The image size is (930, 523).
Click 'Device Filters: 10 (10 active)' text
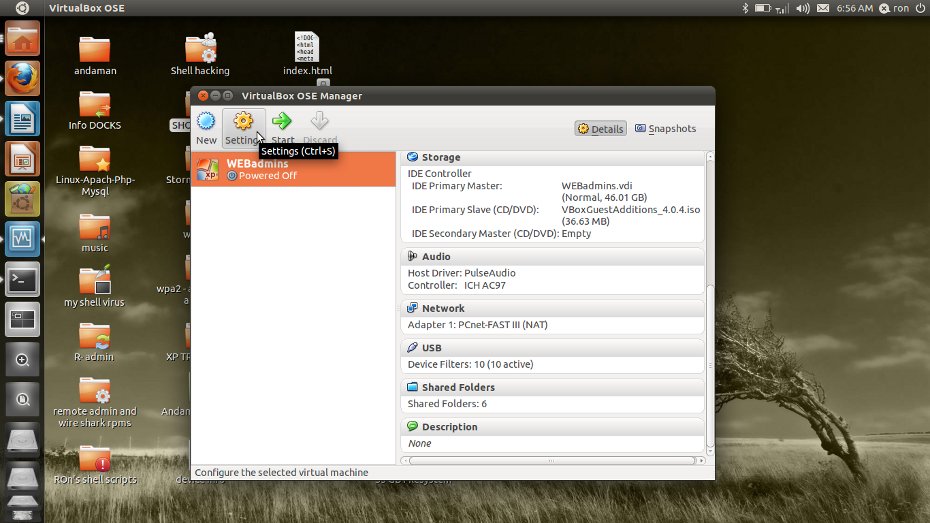pos(470,364)
